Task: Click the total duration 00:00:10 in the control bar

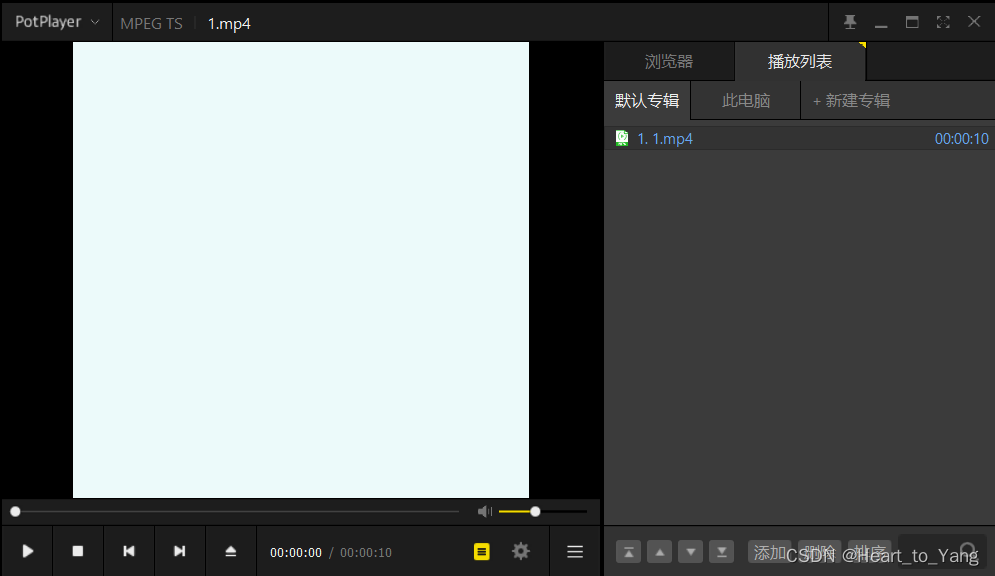Action: [x=366, y=553]
